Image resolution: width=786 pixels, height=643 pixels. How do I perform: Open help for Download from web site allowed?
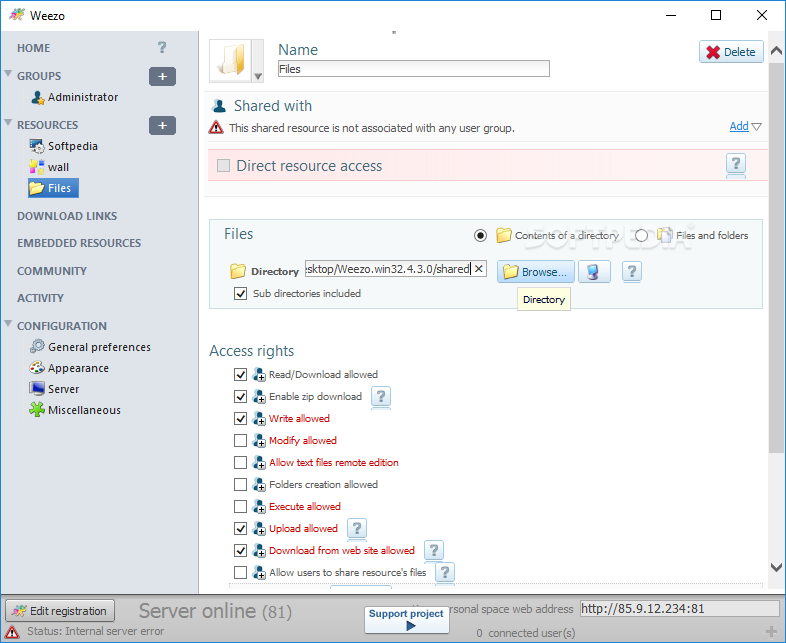click(434, 550)
